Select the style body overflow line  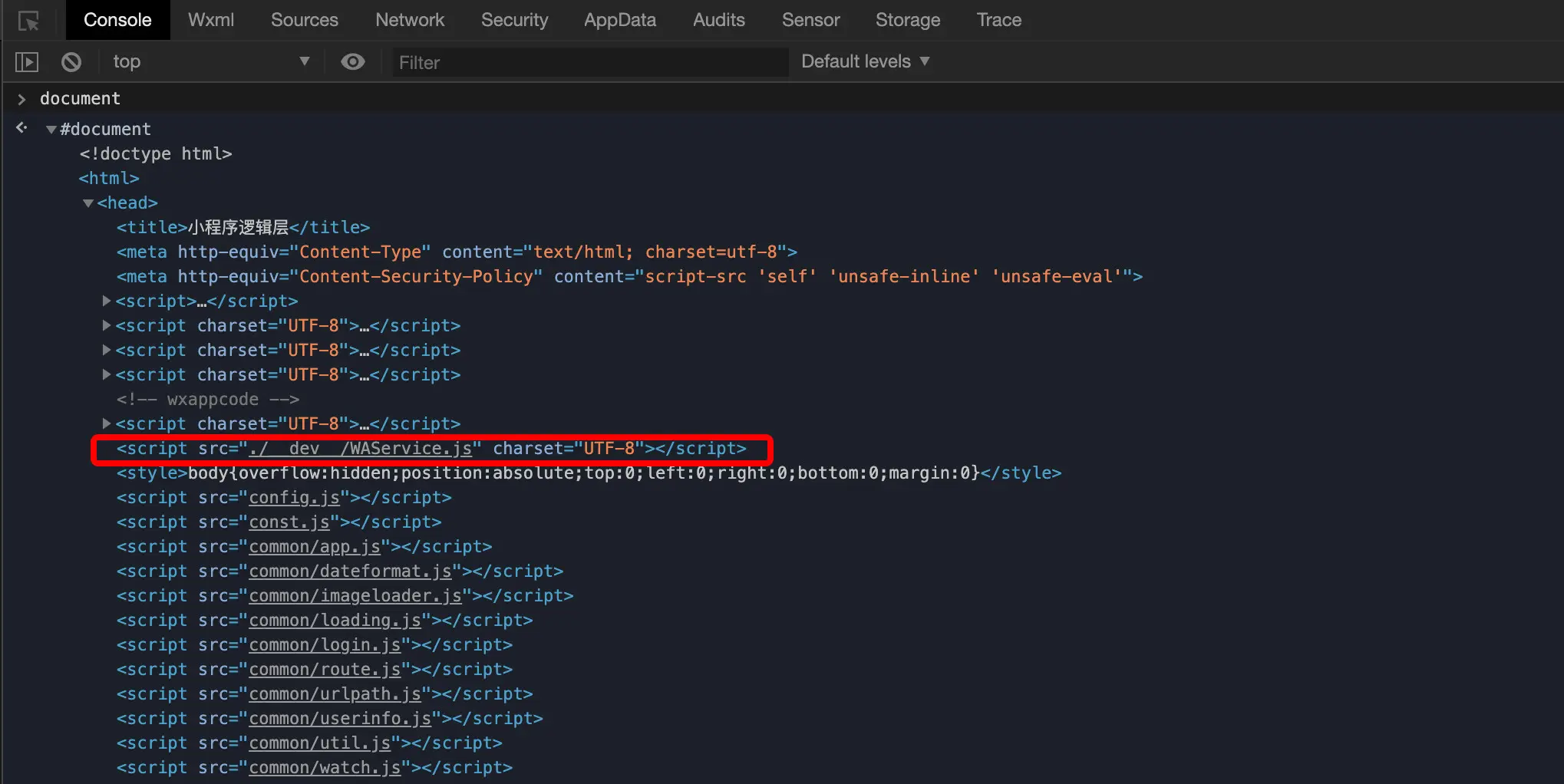[589, 473]
